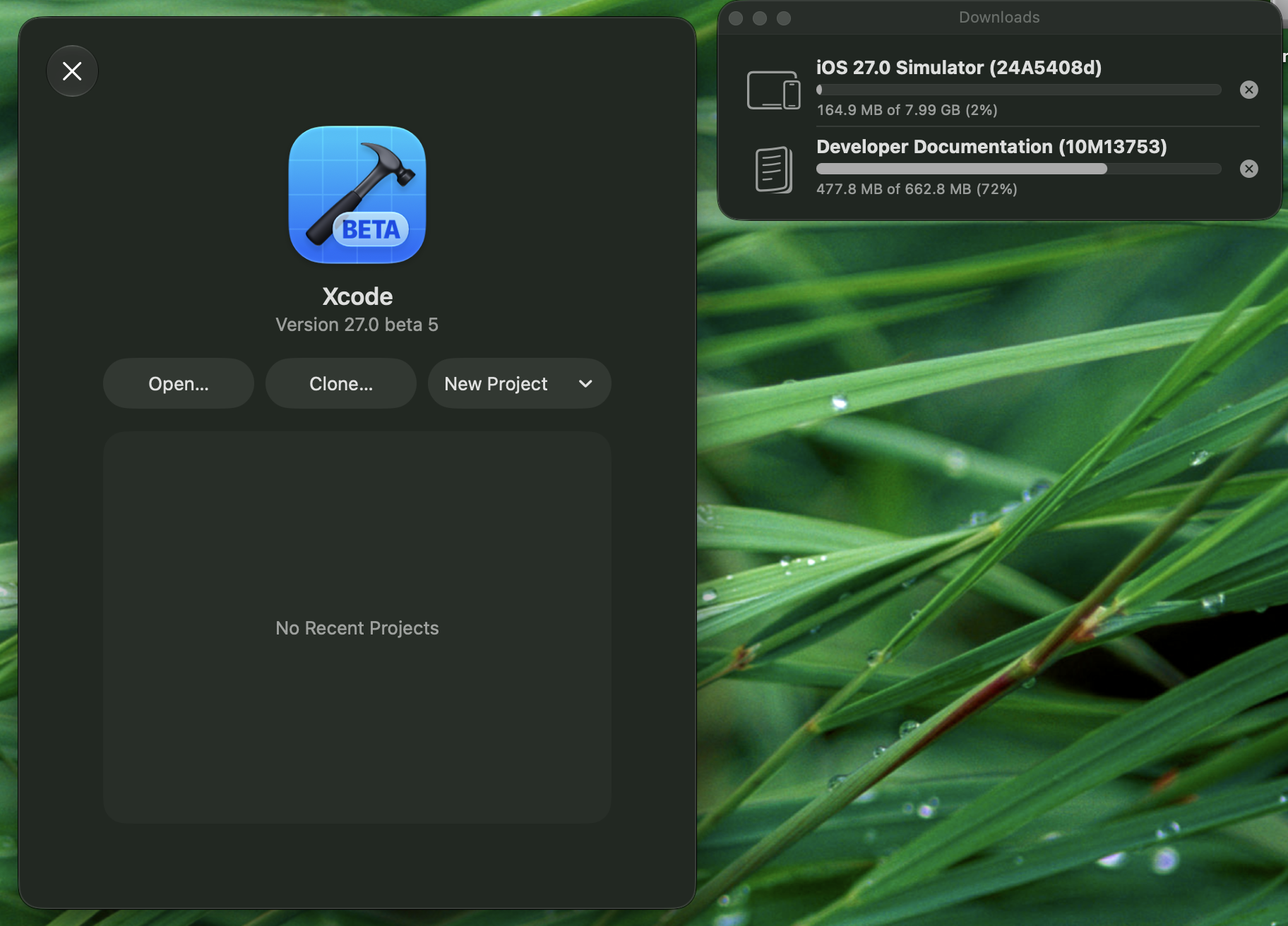The width and height of the screenshot is (1288, 926).
Task: Click the "Xcode" app name heading
Action: coord(357,296)
